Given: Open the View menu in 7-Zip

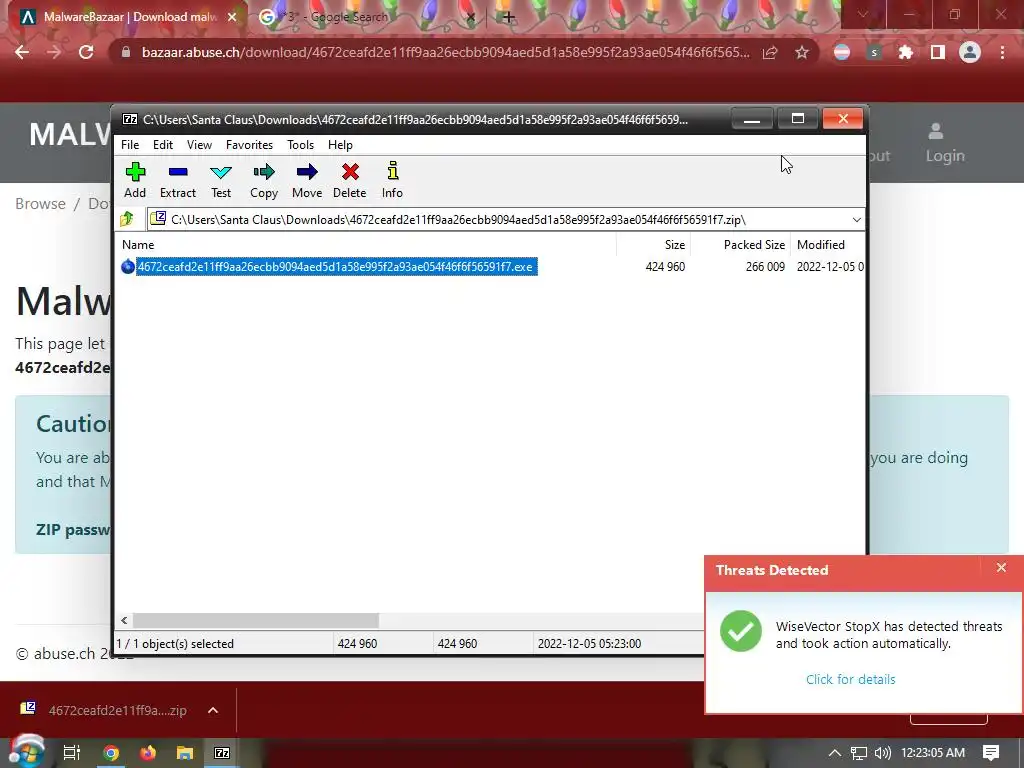Looking at the screenshot, I should (199, 145).
